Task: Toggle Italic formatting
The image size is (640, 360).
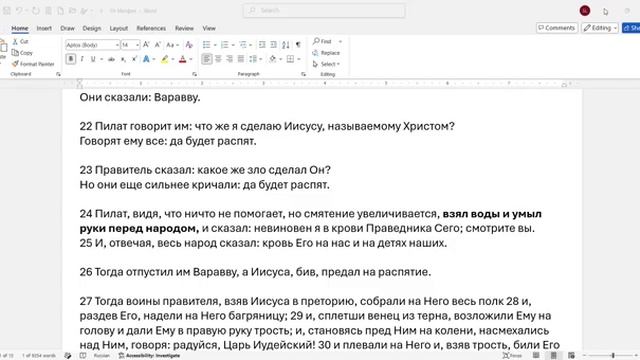Action: pos(82,59)
